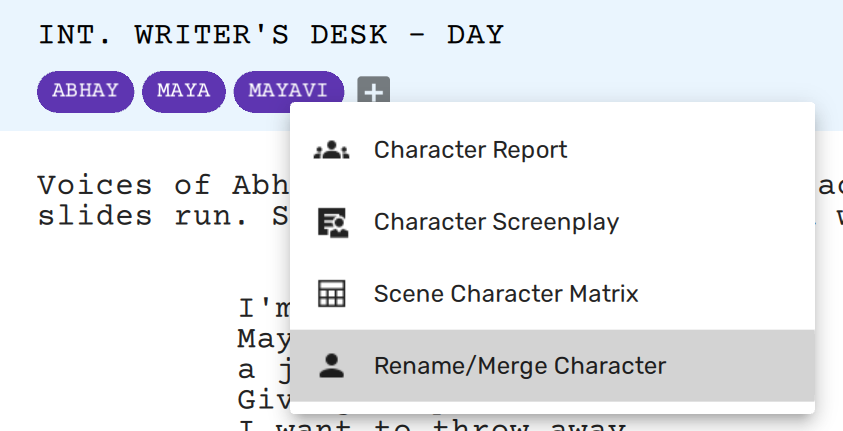Click the group icon beside Character Report
The width and height of the screenshot is (843, 431).
(331, 150)
